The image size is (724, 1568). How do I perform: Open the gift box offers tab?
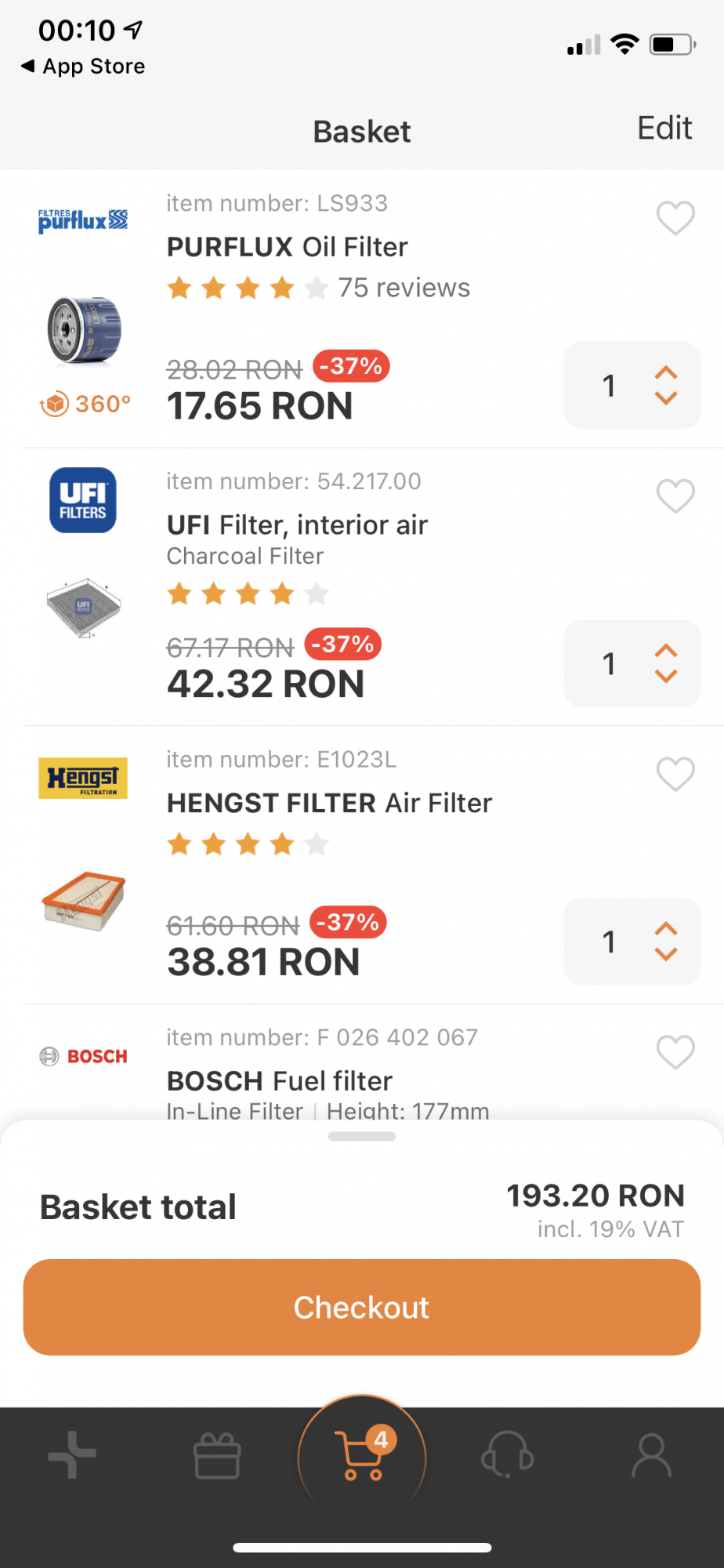[217, 1456]
